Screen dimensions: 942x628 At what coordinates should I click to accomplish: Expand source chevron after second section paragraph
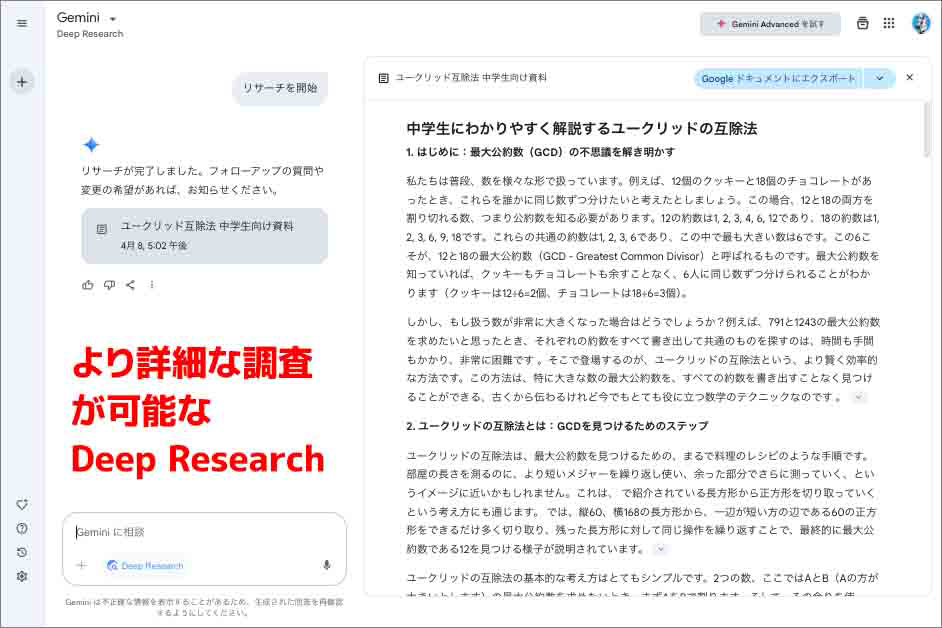click(660, 549)
